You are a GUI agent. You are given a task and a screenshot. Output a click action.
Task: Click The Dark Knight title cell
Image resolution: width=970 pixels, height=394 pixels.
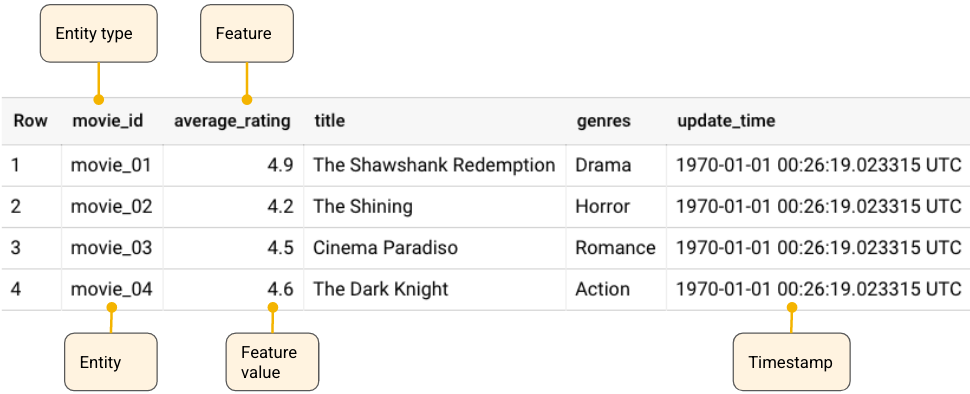point(380,289)
